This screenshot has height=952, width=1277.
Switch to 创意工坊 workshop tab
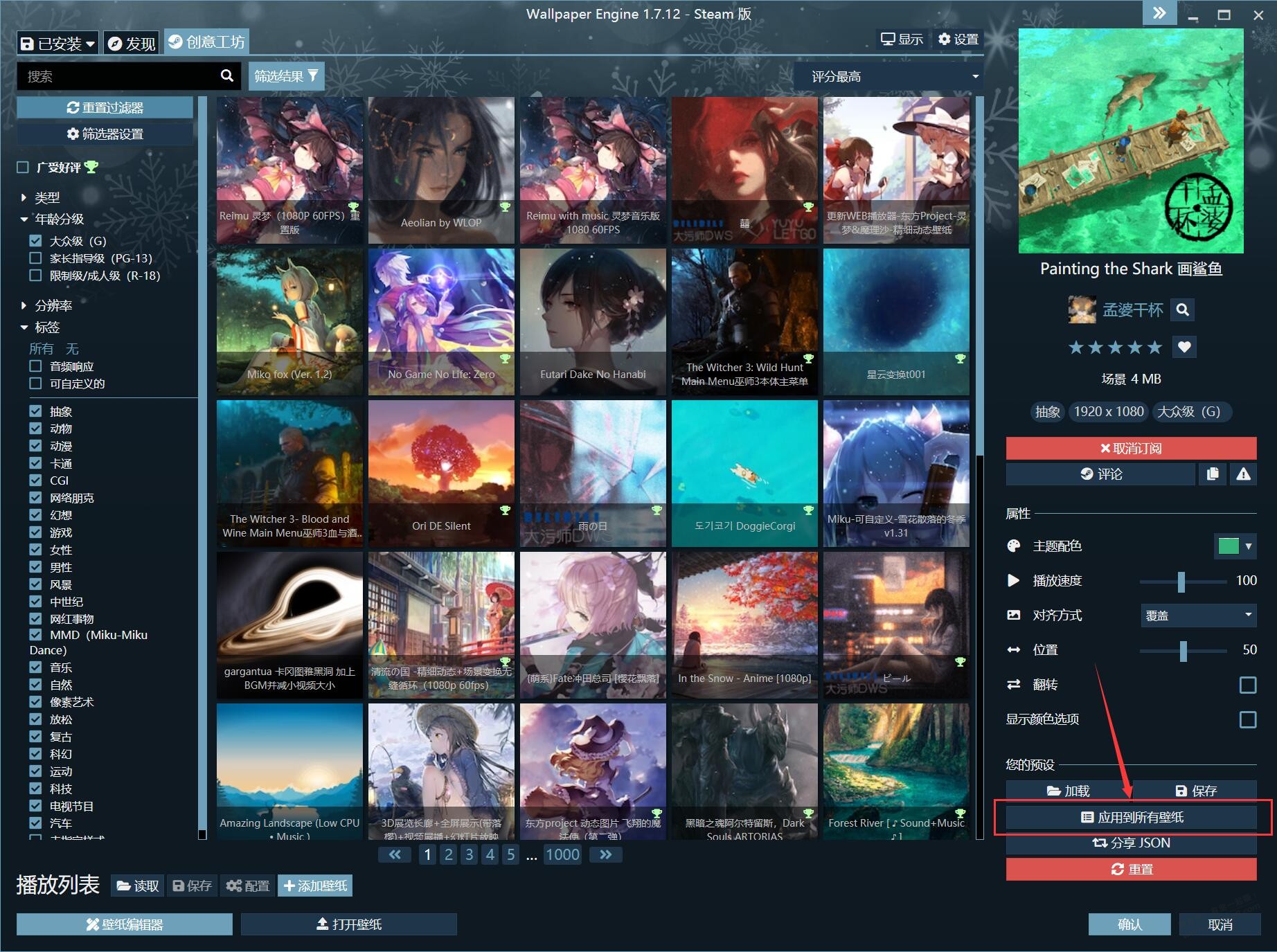(206, 42)
